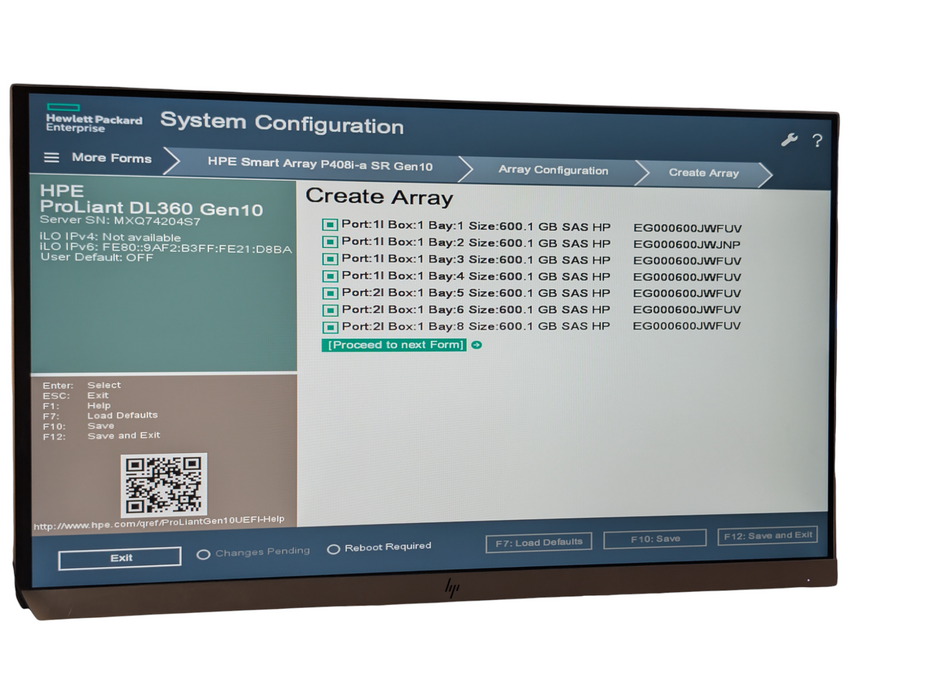This screenshot has width=930, height=700.
Task: Go to HPE Smart Array P408i-a SR Gen10 breadcrumb
Action: [320, 164]
